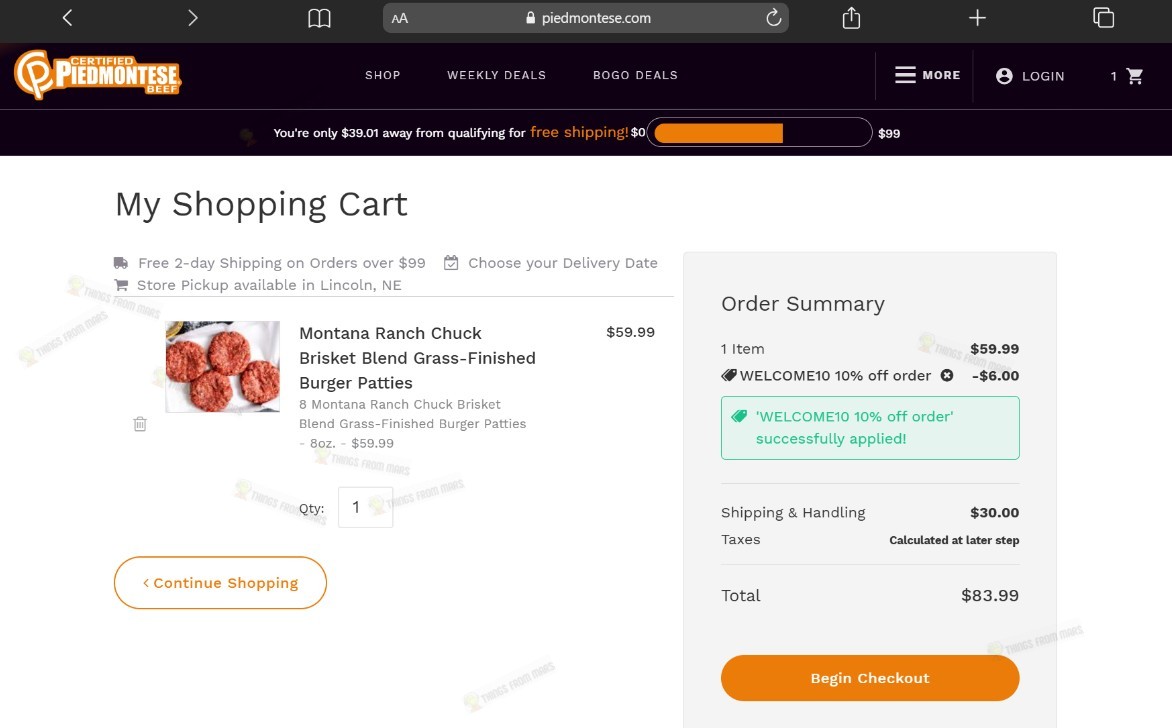Click Choose your Delivery Date text
1172x728 pixels.
point(563,263)
